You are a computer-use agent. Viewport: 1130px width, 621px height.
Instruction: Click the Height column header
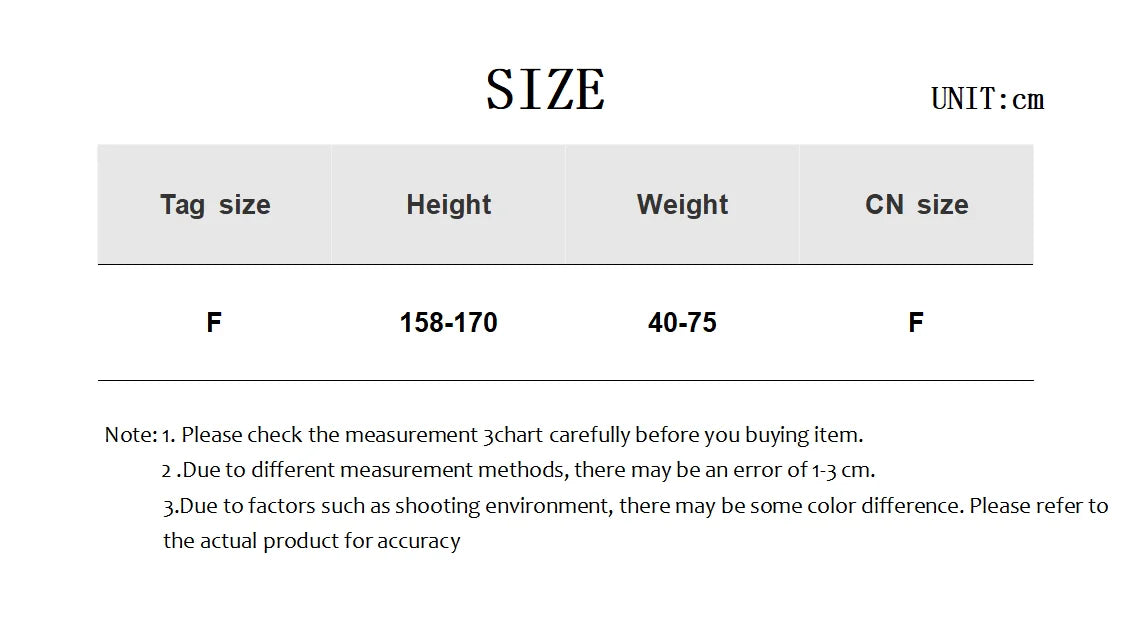[448, 205]
